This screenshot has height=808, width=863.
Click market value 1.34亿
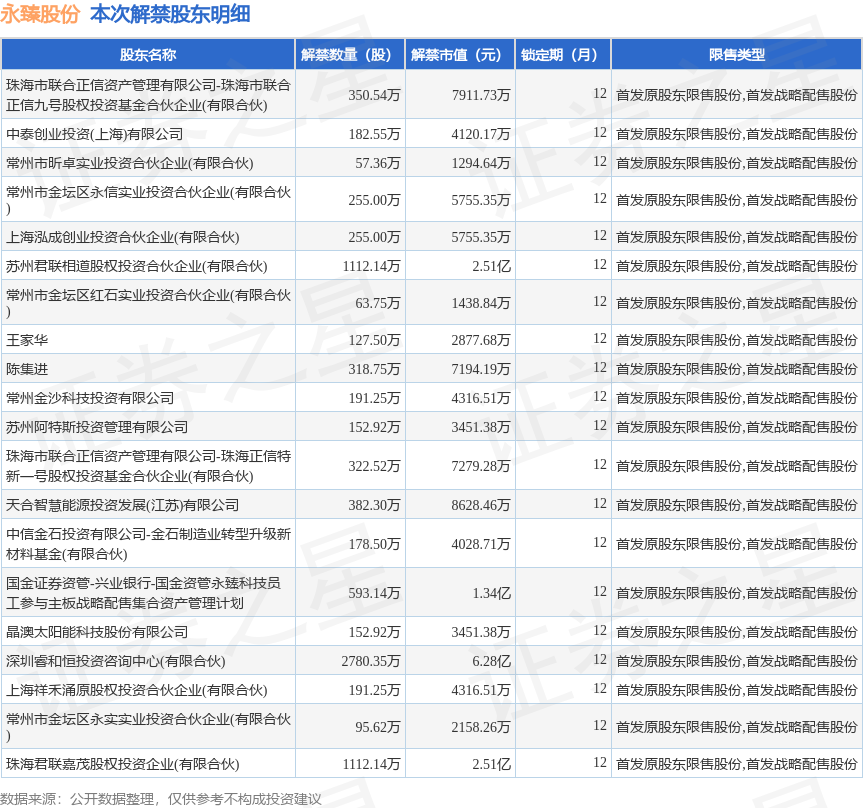coord(491,593)
